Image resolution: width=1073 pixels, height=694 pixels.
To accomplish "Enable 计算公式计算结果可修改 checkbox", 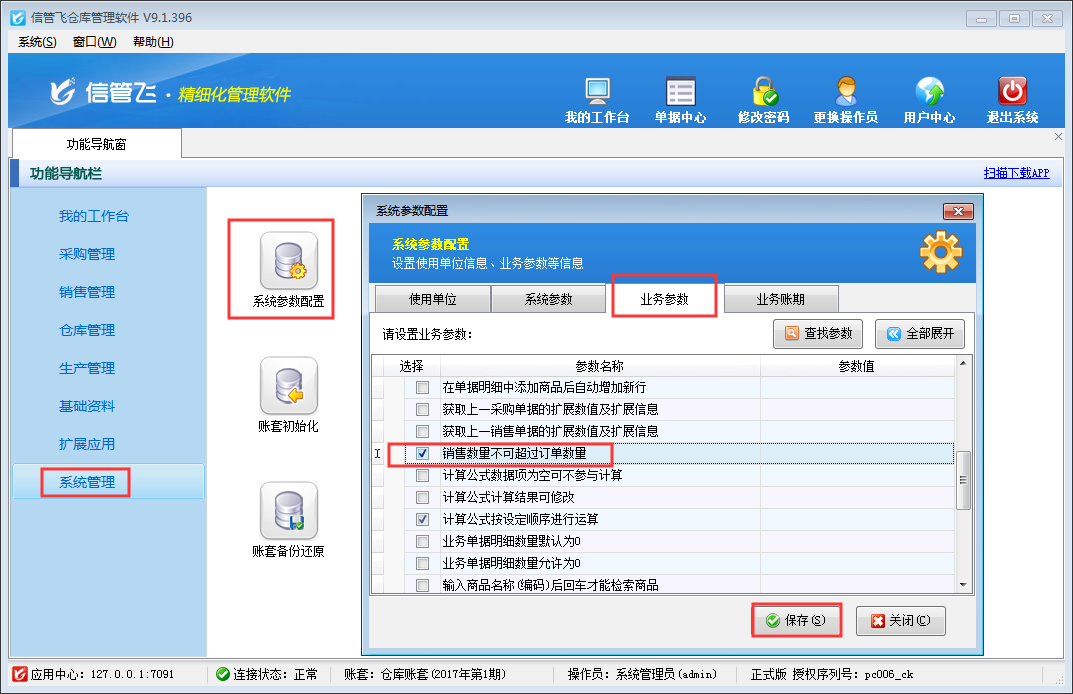I will (x=422, y=497).
